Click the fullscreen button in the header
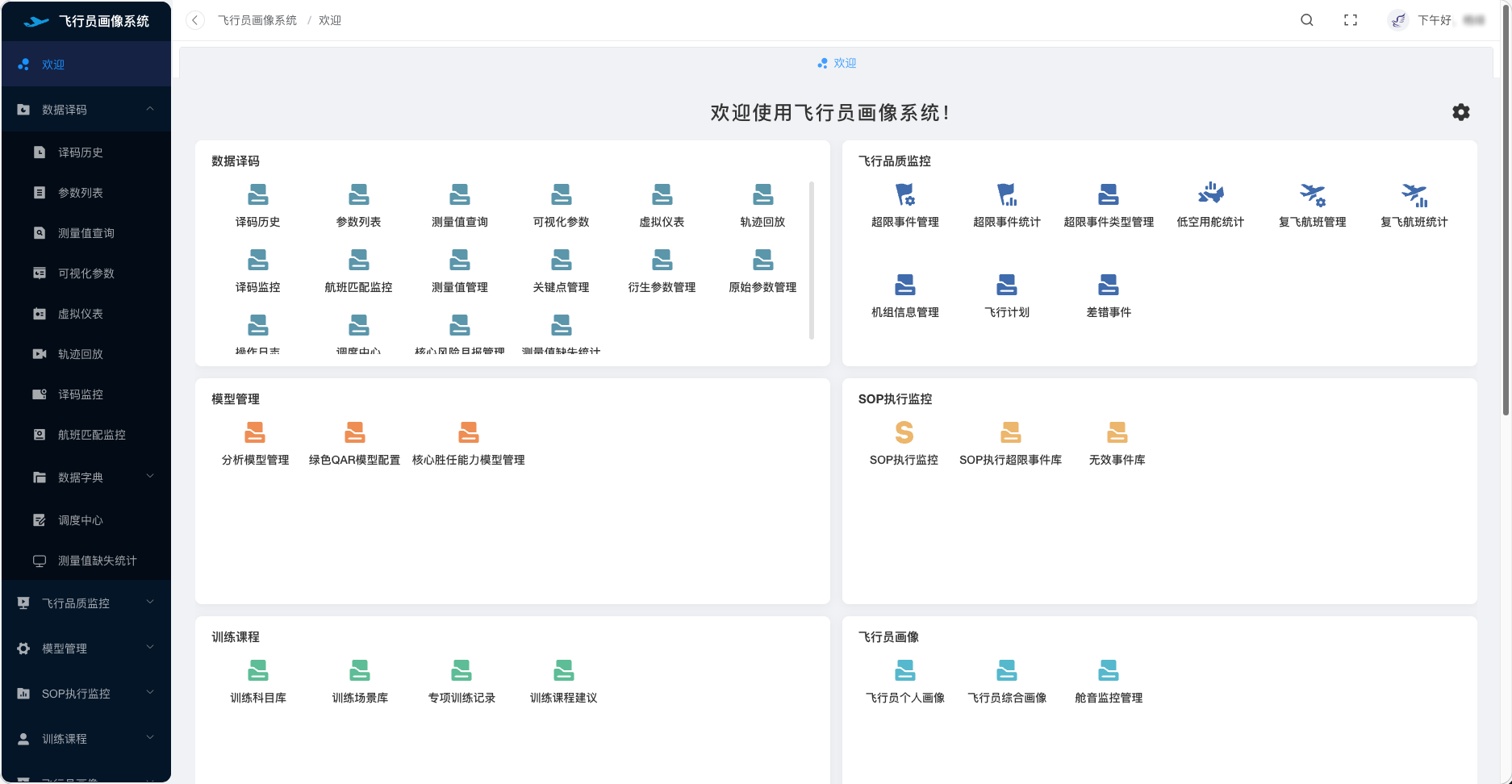 [1351, 20]
